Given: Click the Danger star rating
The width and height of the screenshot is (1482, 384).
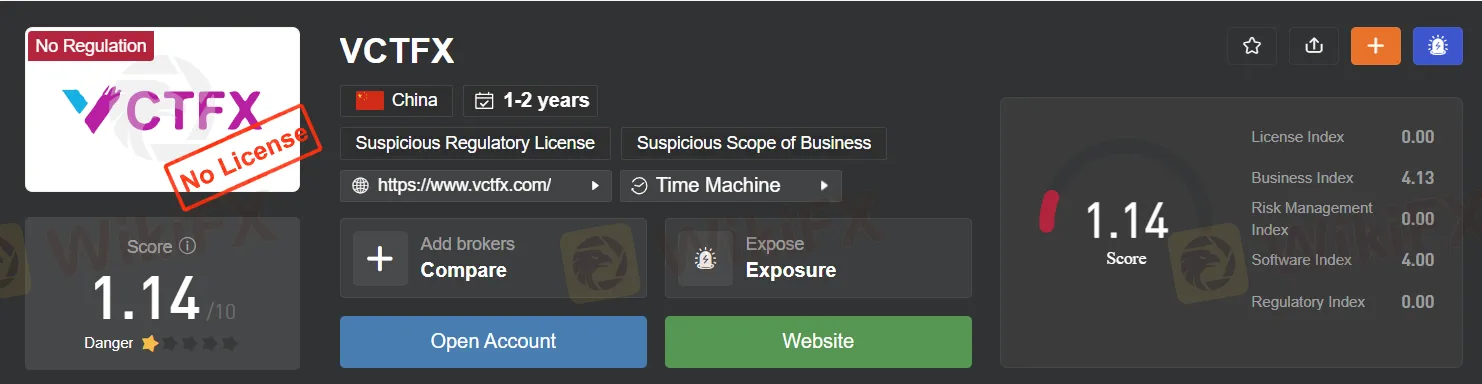Looking at the screenshot, I should (x=190, y=343).
